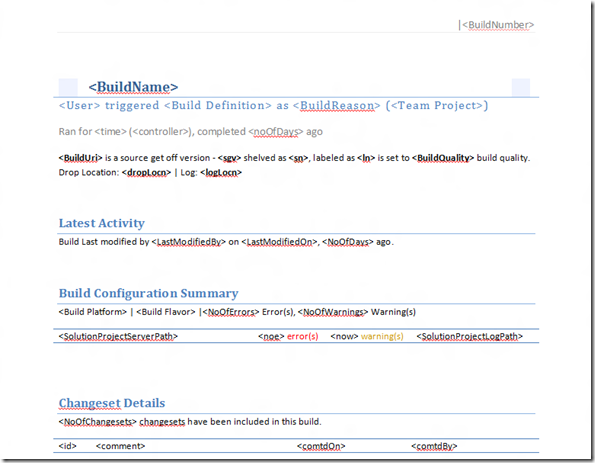Click the <BuildUri> bold placeholder
The width and height of the screenshot is (595, 463).
80,158
